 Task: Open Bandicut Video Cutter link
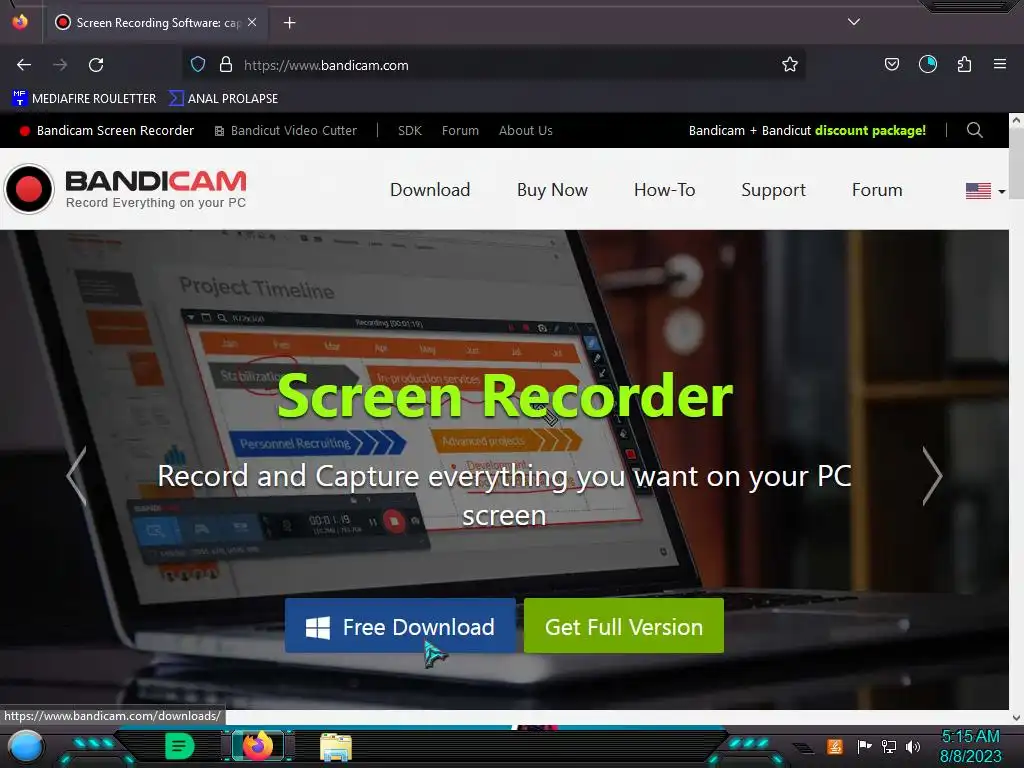[286, 131]
